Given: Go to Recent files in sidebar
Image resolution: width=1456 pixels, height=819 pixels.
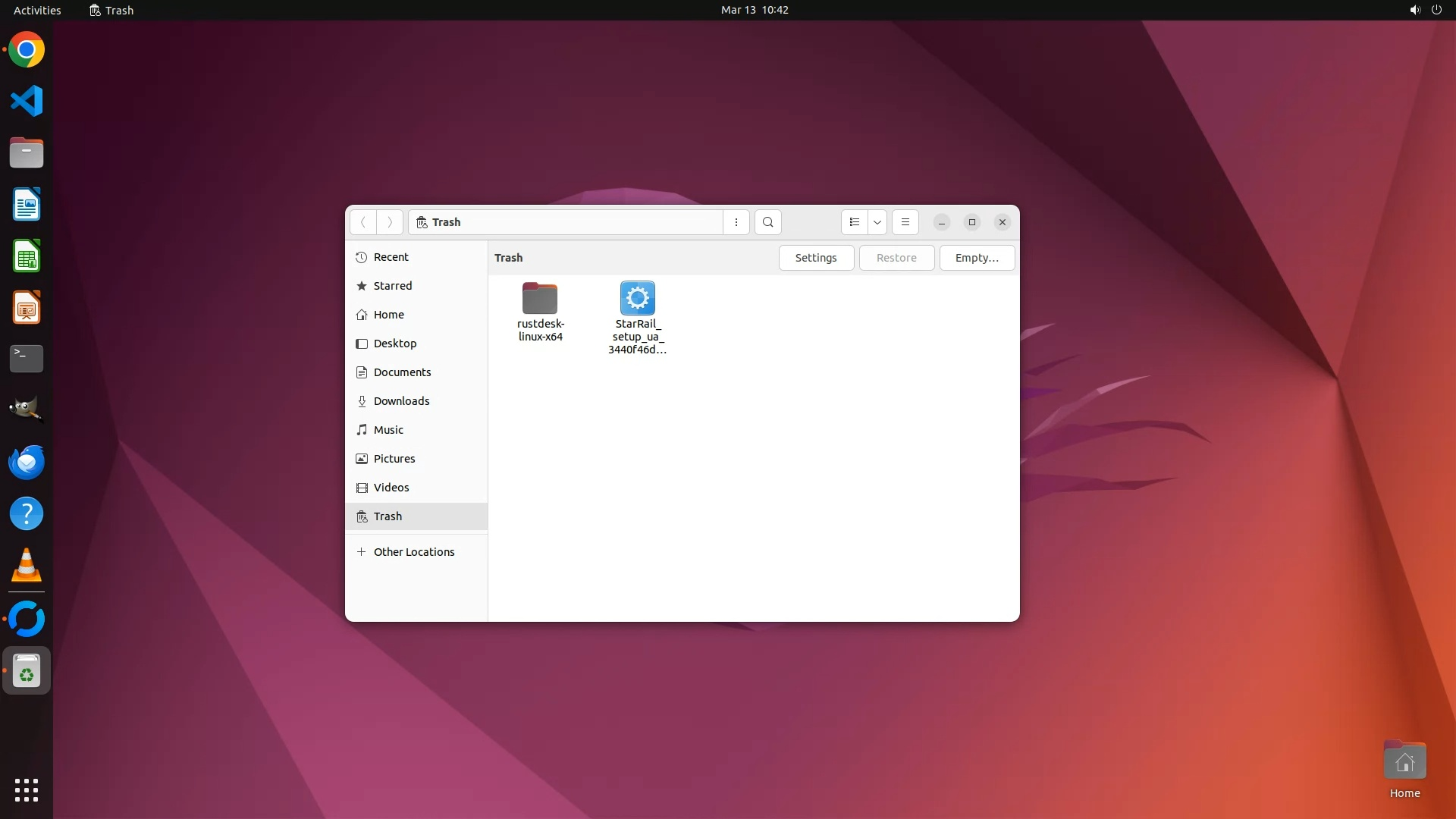Looking at the screenshot, I should 391,257.
